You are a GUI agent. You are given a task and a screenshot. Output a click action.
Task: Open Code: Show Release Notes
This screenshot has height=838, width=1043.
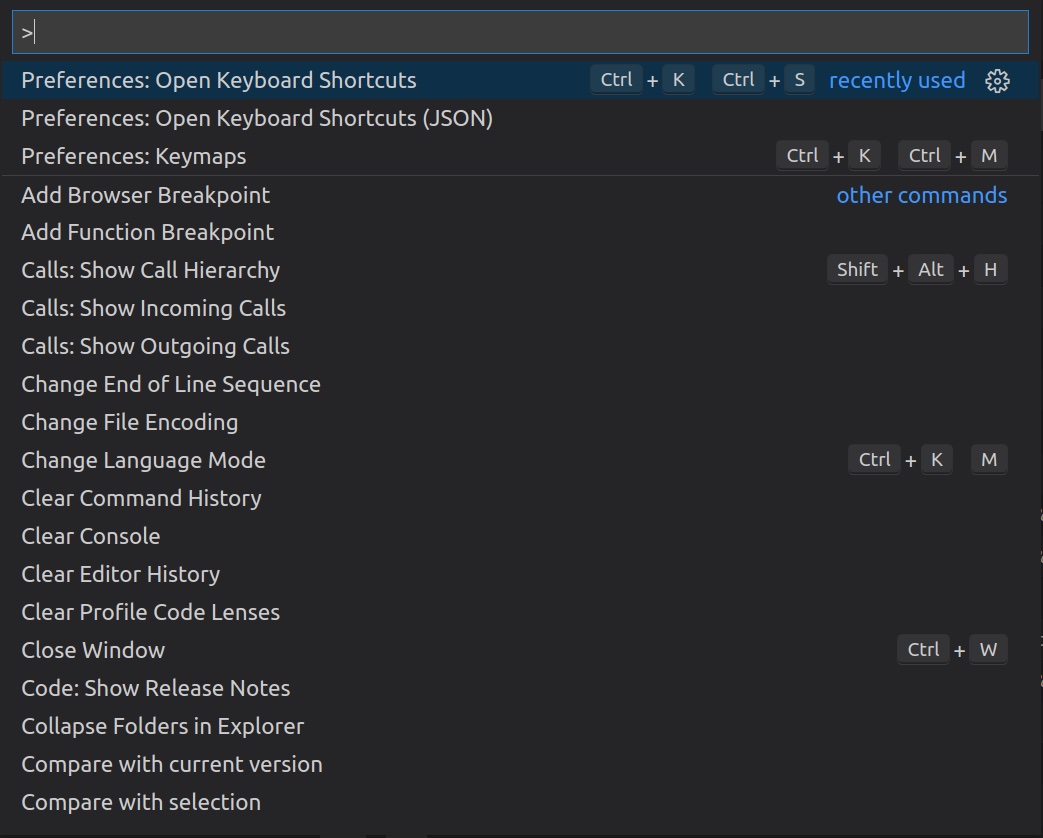pyautogui.click(x=156, y=689)
